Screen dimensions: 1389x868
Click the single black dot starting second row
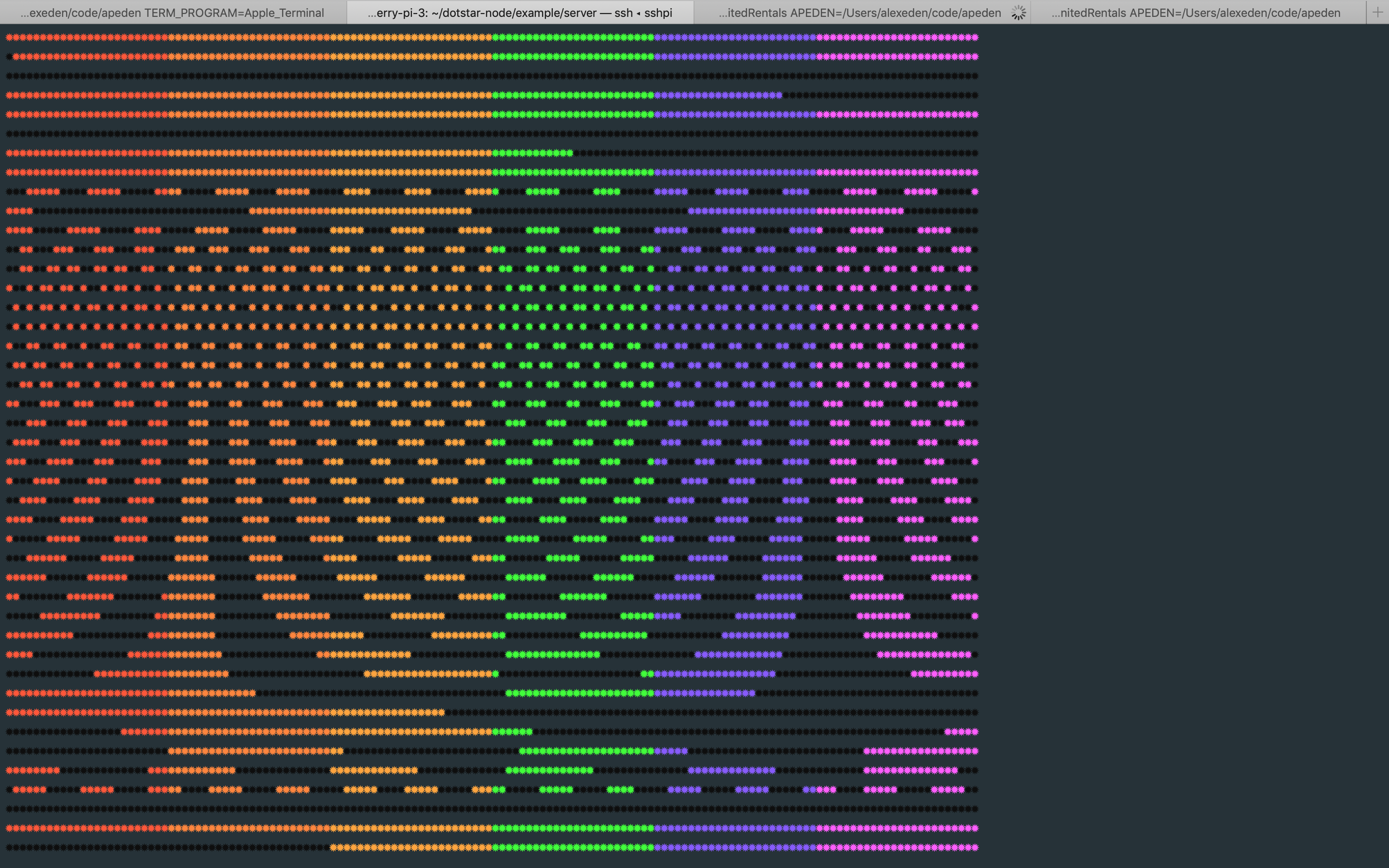pyautogui.click(x=9, y=57)
